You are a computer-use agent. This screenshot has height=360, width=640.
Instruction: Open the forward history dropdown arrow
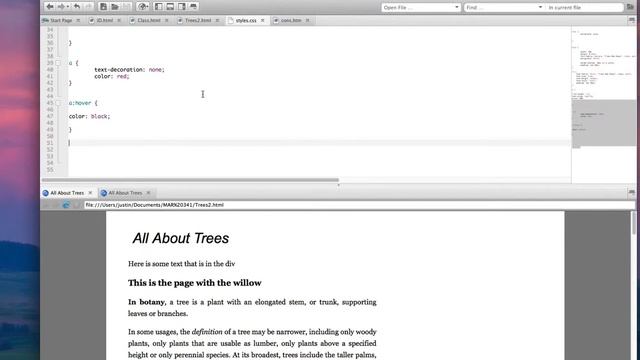coord(68,7)
